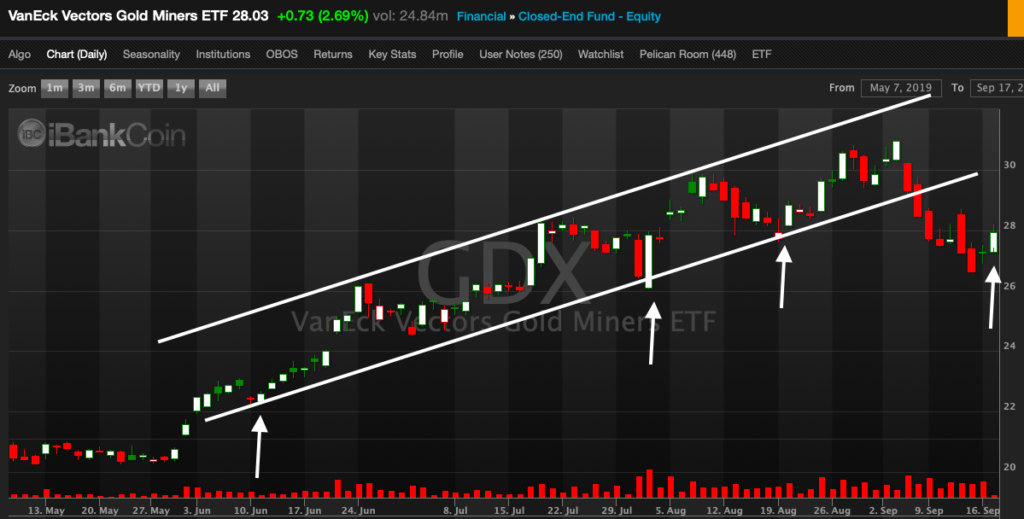
Task: Click the vol: 24.84m text
Action: coord(410,16)
